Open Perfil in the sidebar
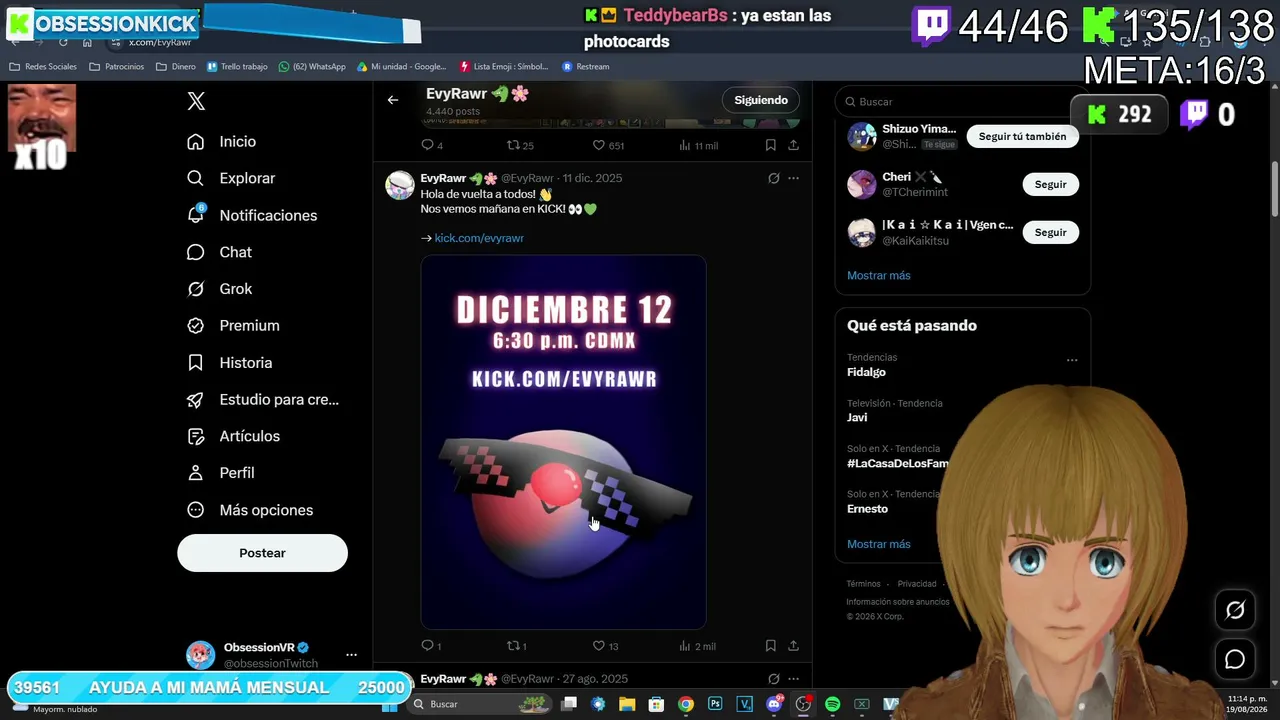Viewport: 1280px width, 720px height. point(221,473)
